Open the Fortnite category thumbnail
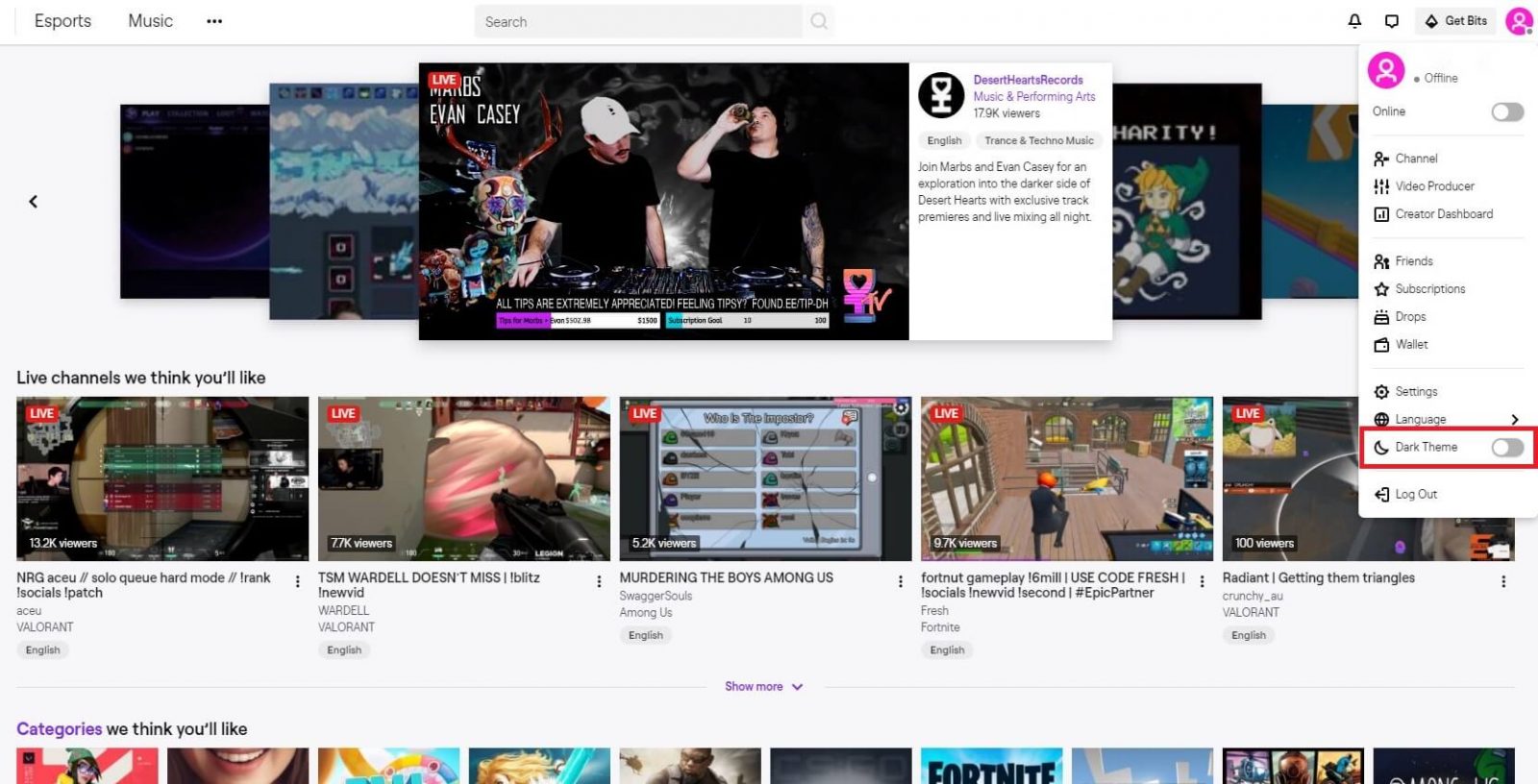Viewport: 1538px width, 784px height. [992, 766]
